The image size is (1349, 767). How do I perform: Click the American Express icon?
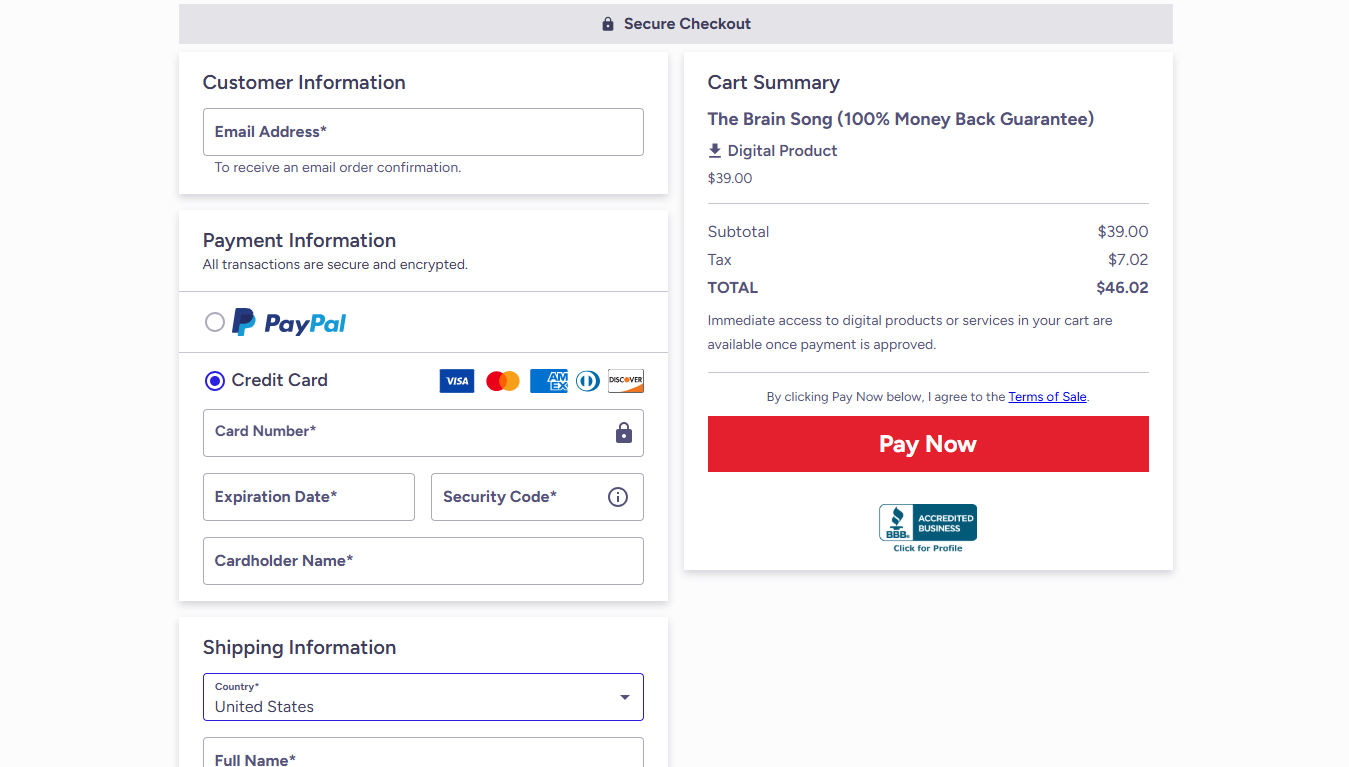pos(548,381)
